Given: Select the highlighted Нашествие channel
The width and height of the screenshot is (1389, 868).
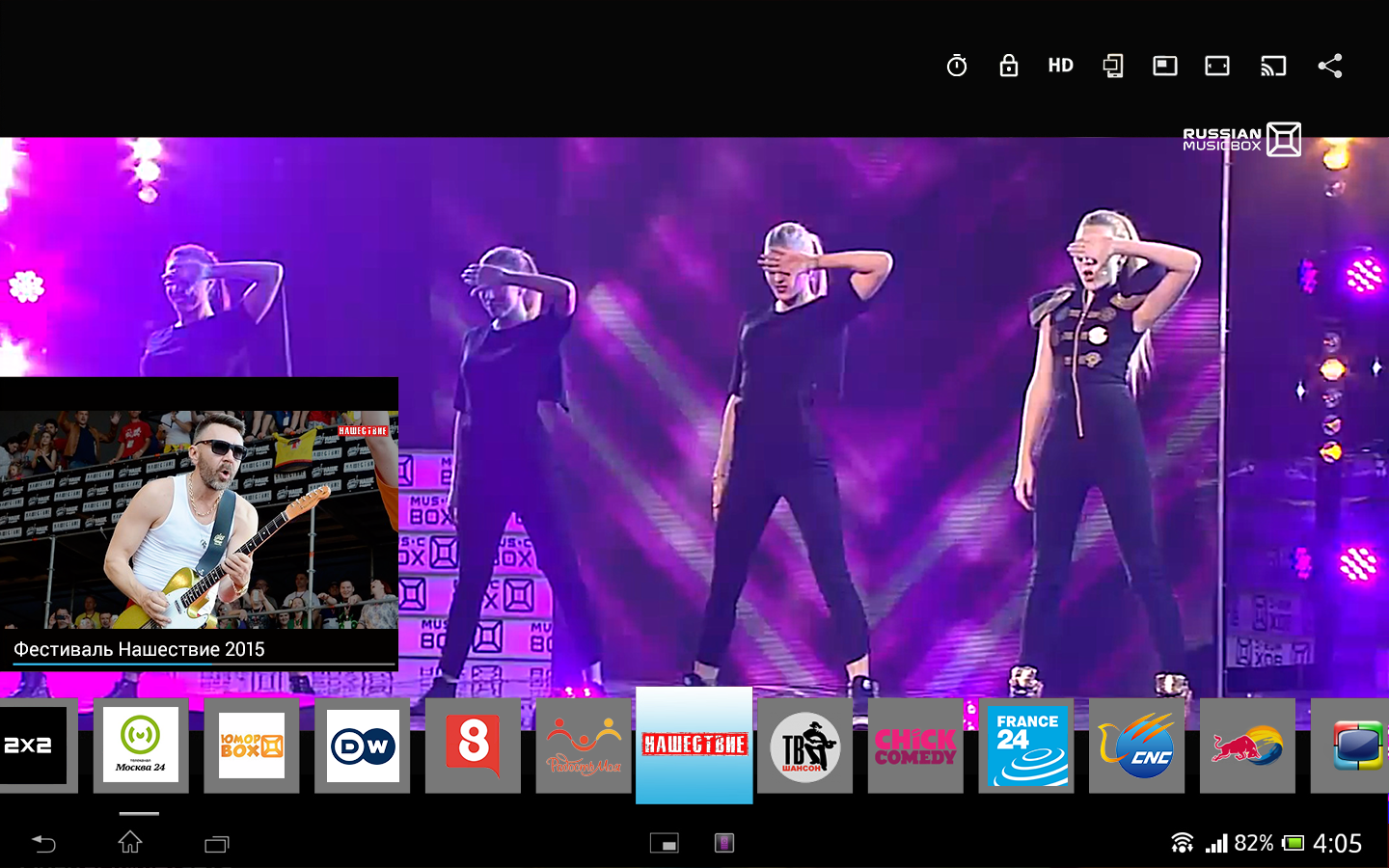Looking at the screenshot, I should [x=694, y=745].
